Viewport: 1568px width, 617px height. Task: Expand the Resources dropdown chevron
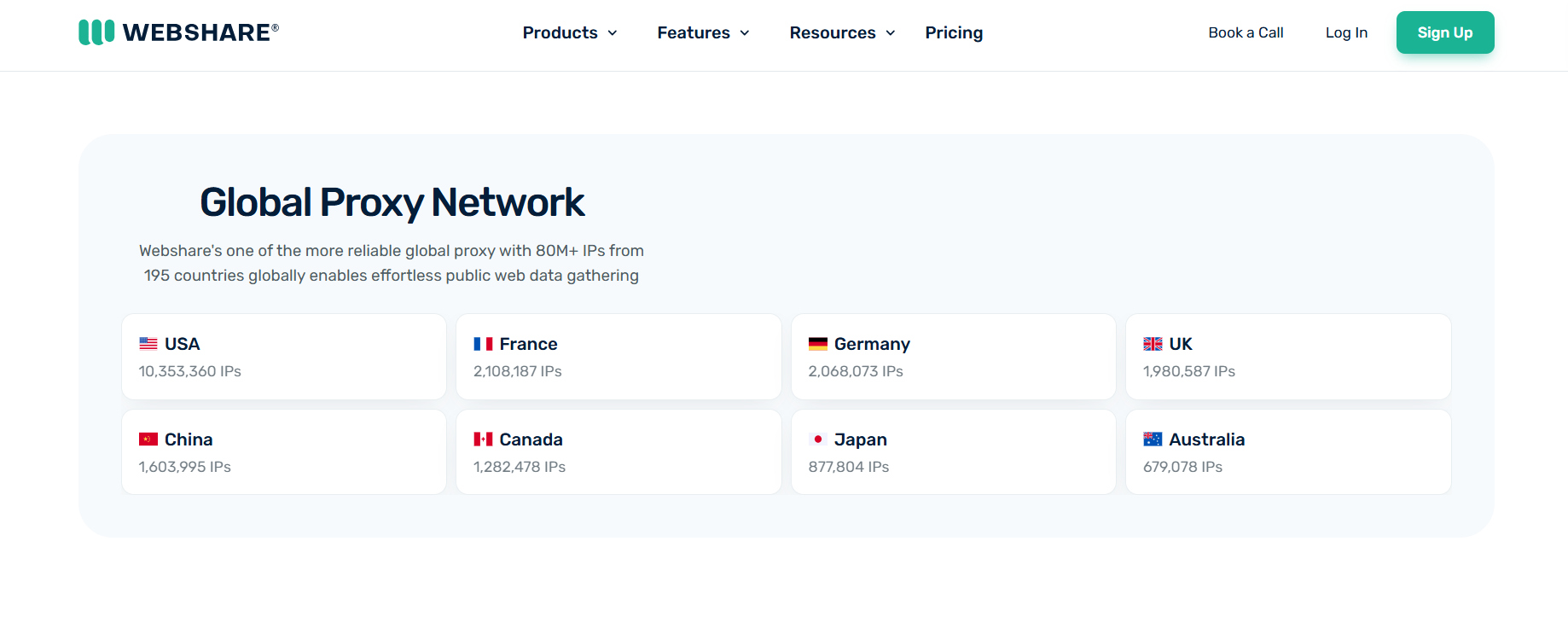pyautogui.click(x=891, y=33)
